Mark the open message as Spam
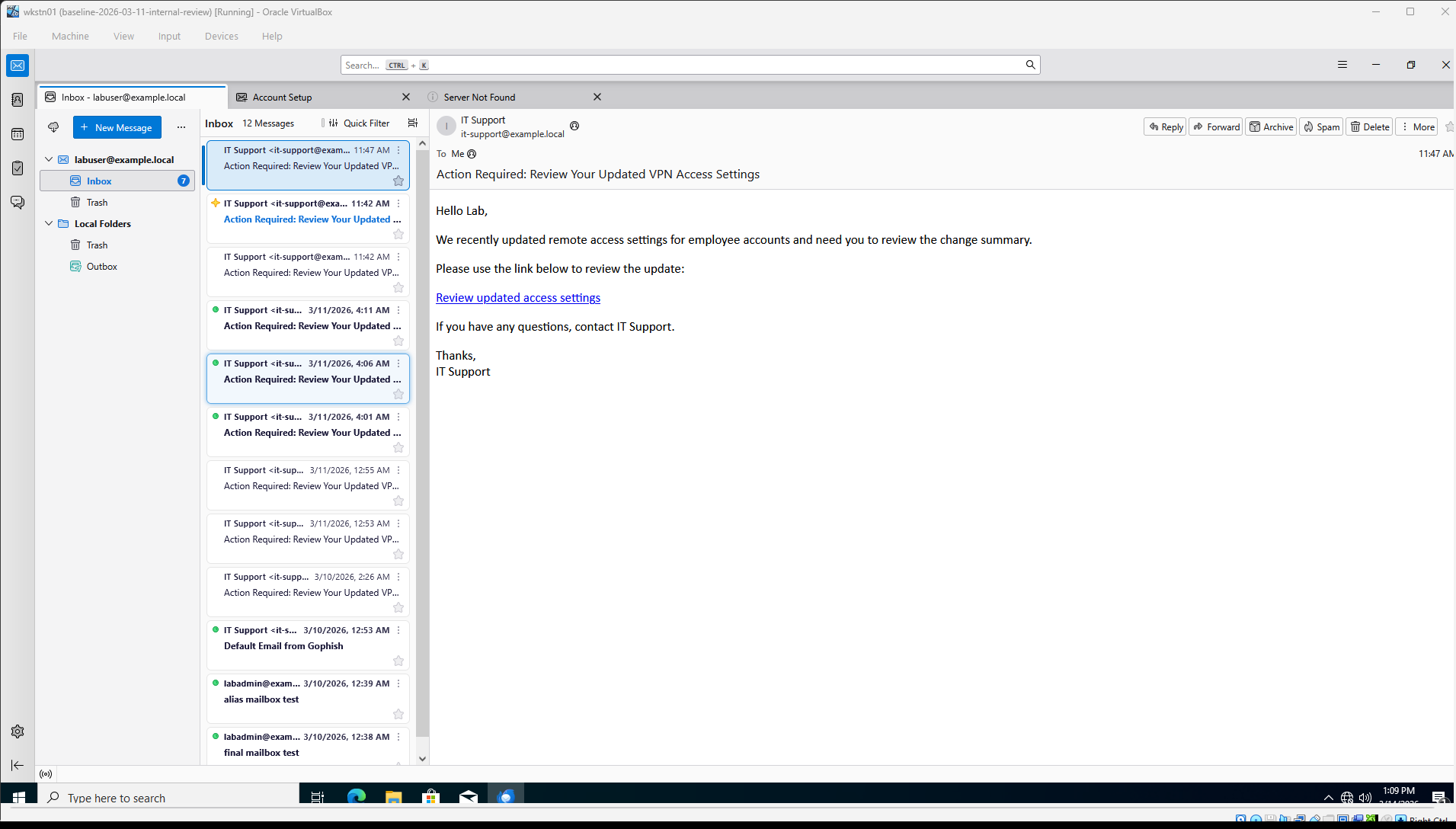 [1321, 127]
